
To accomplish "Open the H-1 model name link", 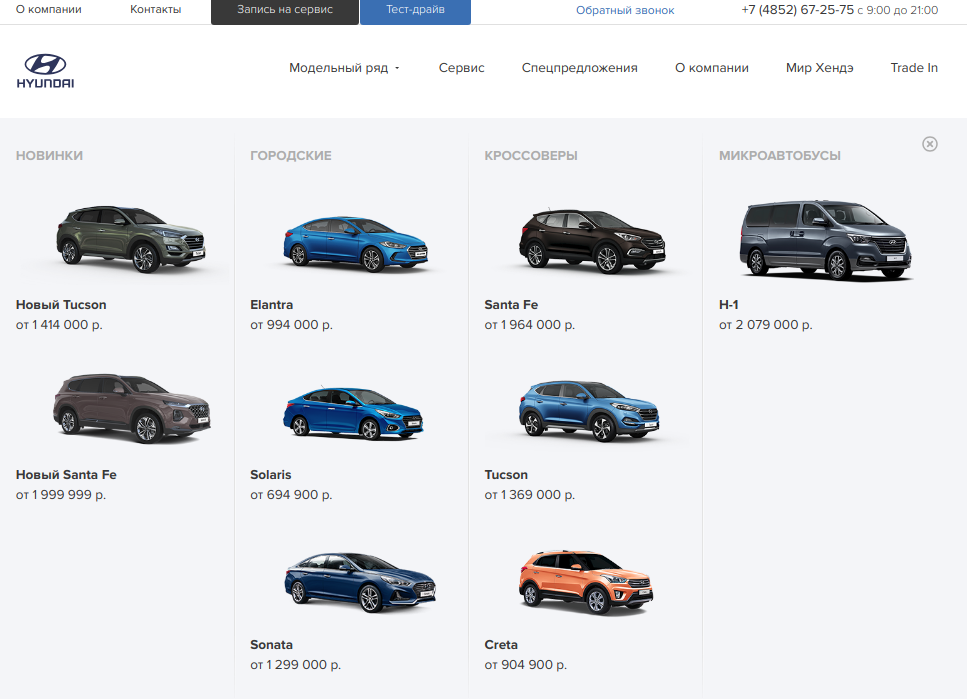I will coord(728,305).
